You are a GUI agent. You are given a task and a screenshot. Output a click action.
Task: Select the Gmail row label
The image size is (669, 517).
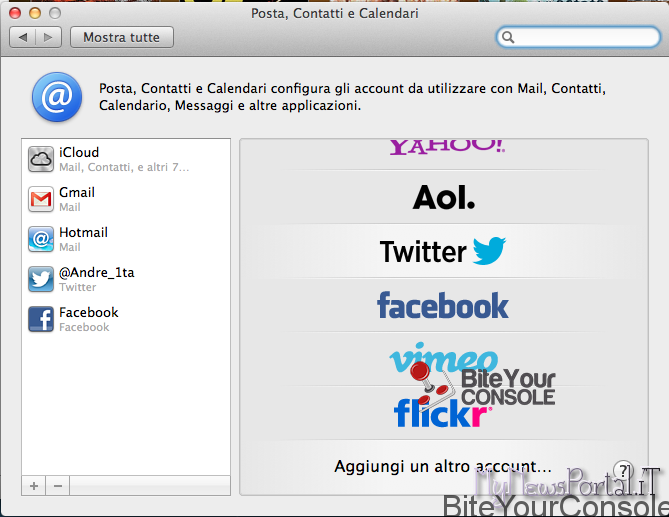[77, 192]
